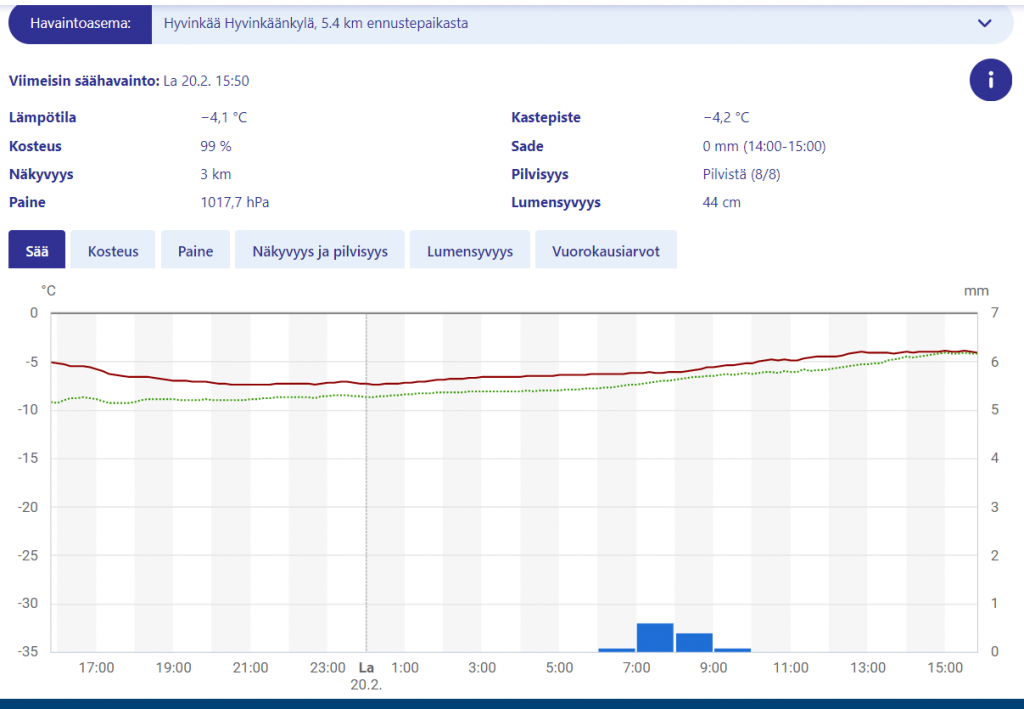Image resolution: width=1024 pixels, height=709 pixels.
Task: Show the Lumensyvyys chart tab
Action: coord(470,250)
